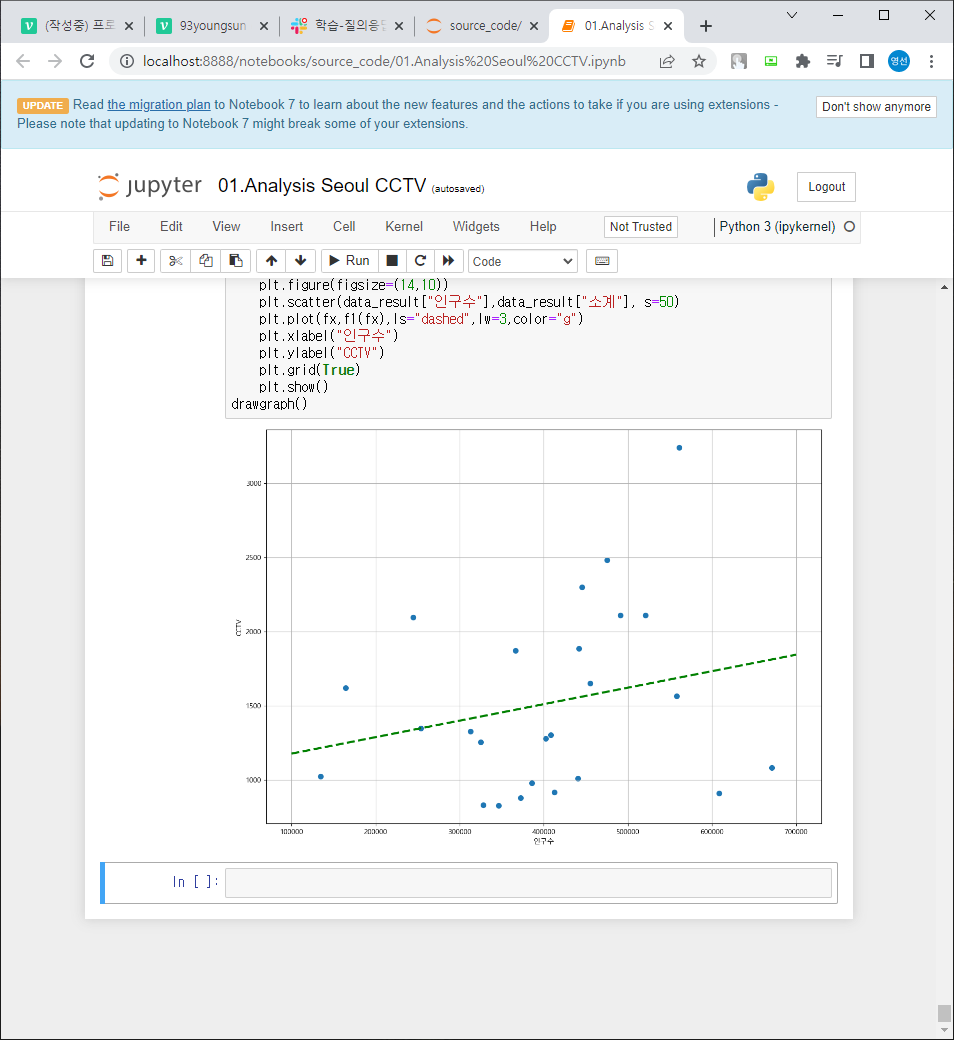Click page scrollbar thumb at bottom

click(944, 1013)
